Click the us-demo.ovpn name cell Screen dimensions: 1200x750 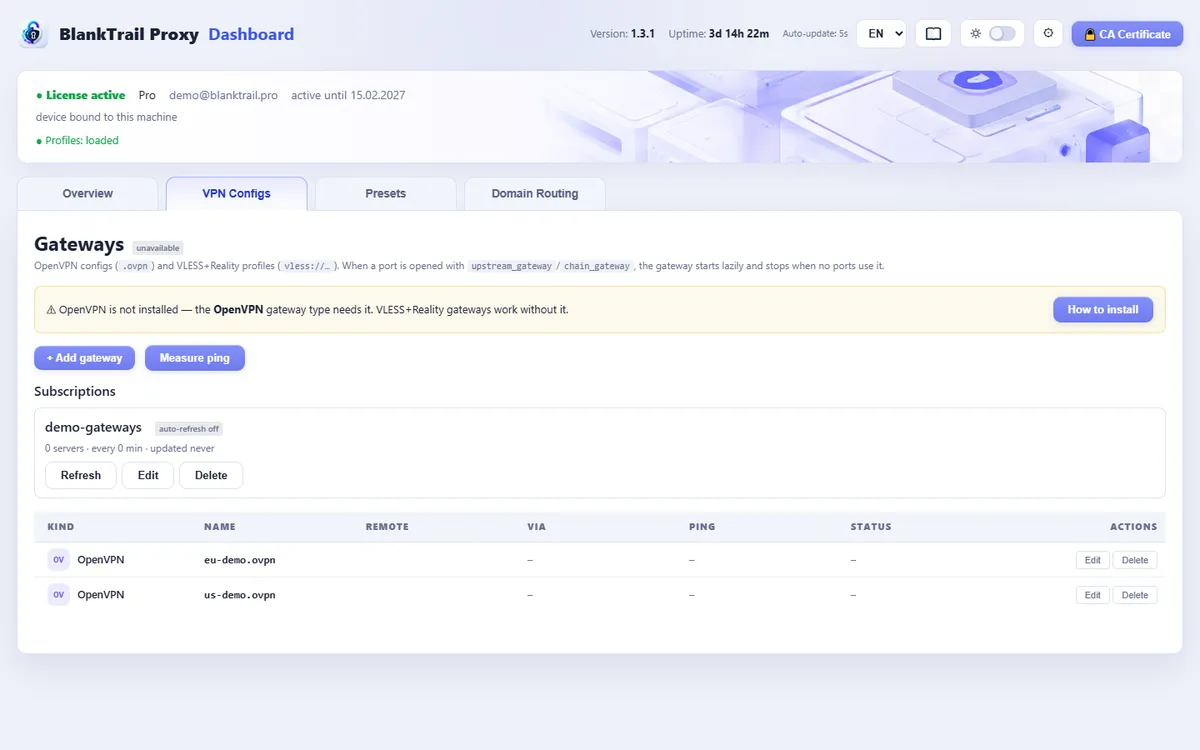(240, 595)
